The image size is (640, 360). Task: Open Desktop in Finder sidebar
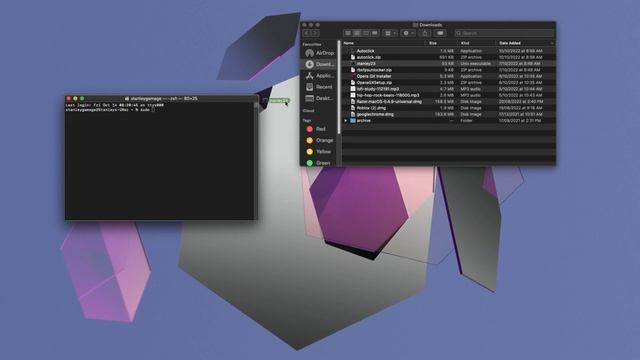coord(320,98)
